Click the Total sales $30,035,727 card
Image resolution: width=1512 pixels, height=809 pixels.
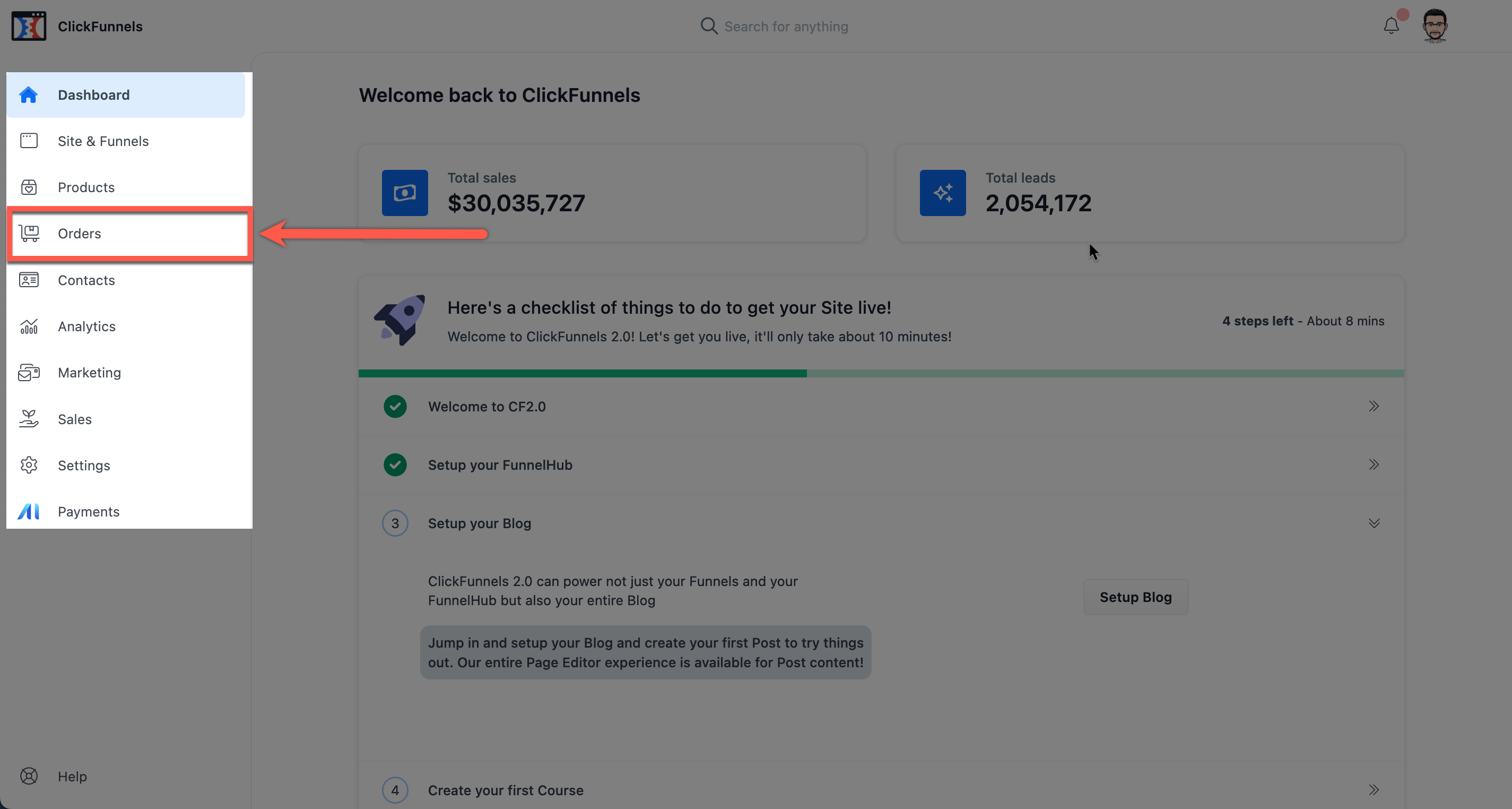point(612,193)
